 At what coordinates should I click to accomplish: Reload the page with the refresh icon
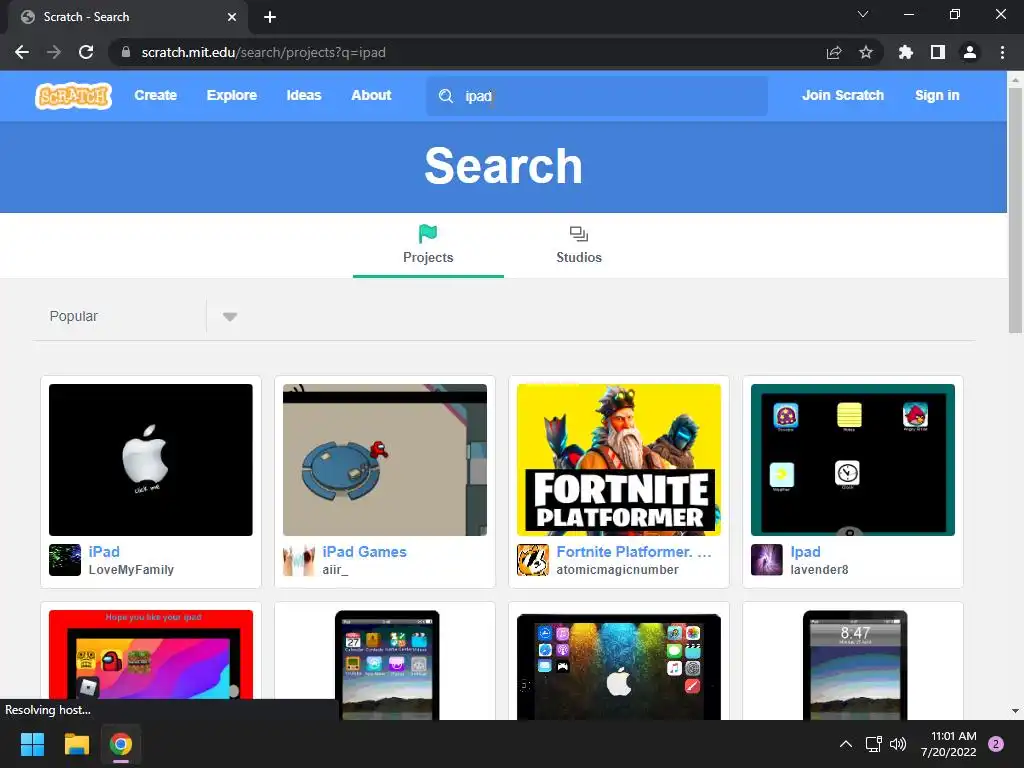tap(86, 52)
